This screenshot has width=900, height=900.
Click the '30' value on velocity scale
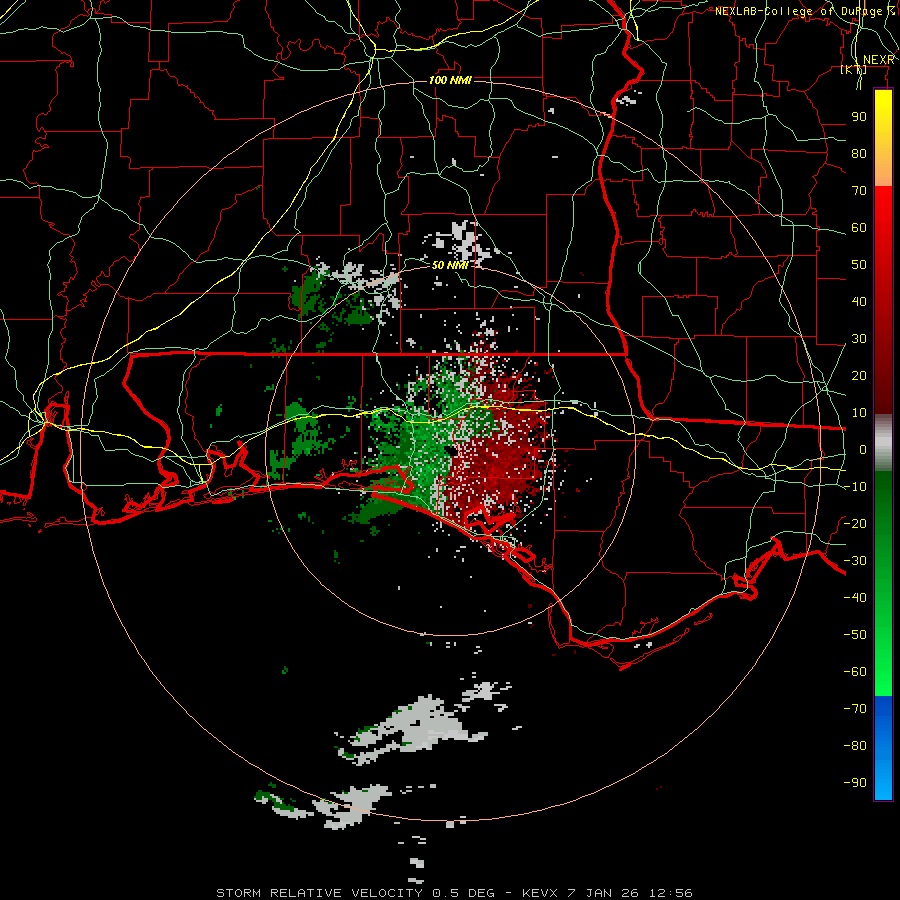859,339
